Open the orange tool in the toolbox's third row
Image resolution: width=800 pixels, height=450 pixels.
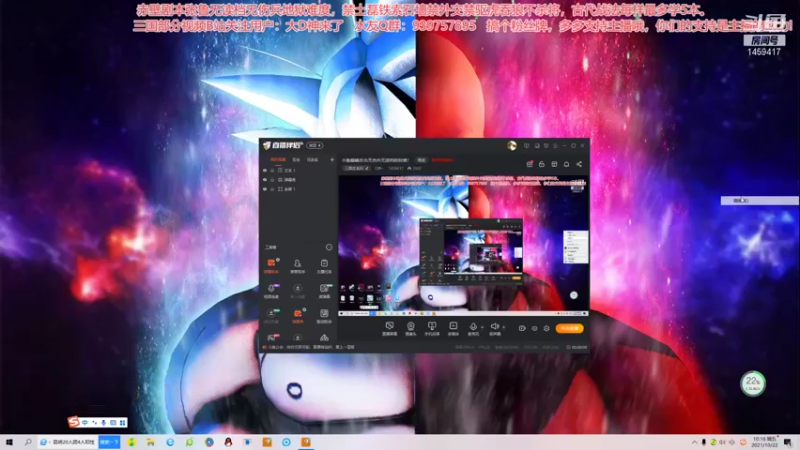[x=297, y=315]
